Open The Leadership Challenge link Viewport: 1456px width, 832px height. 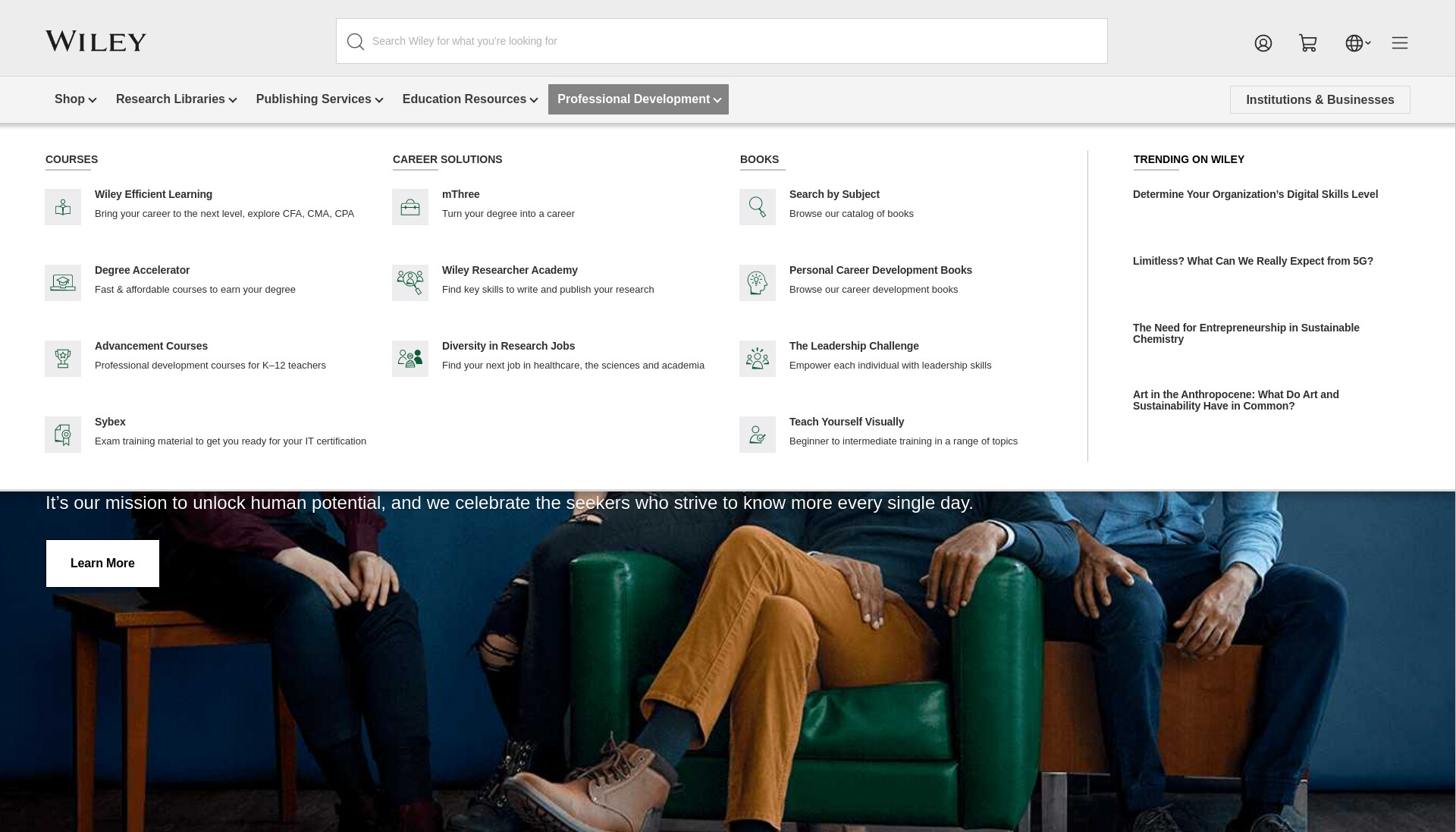pos(854,346)
